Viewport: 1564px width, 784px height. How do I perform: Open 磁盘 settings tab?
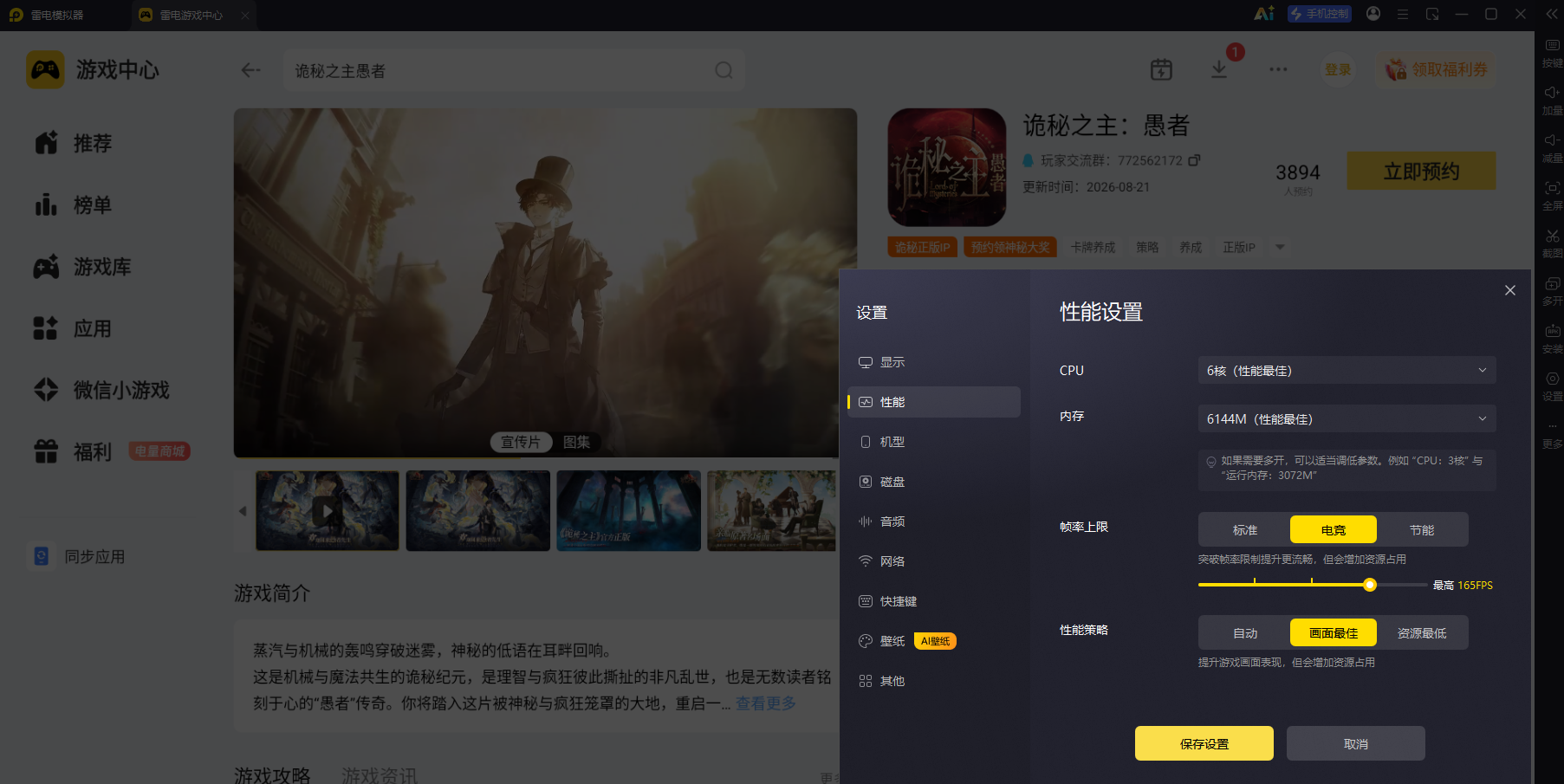pyautogui.click(x=934, y=482)
